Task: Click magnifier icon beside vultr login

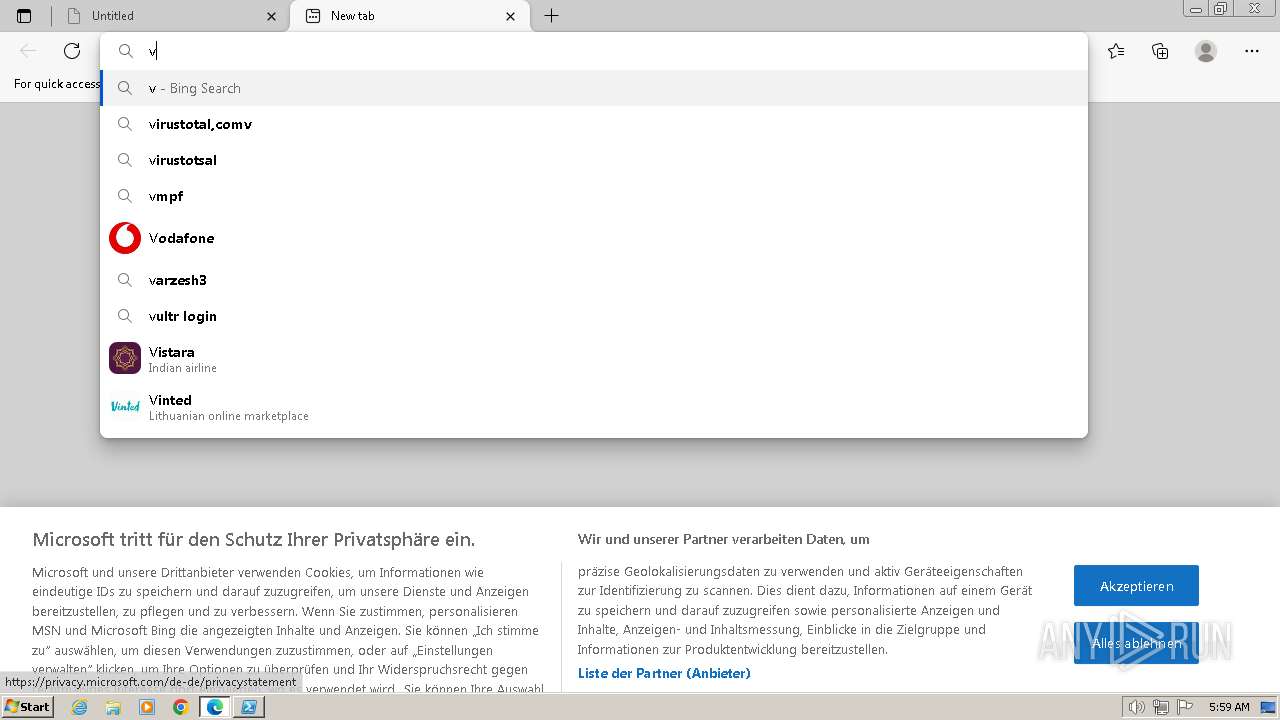Action: click(125, 316)
